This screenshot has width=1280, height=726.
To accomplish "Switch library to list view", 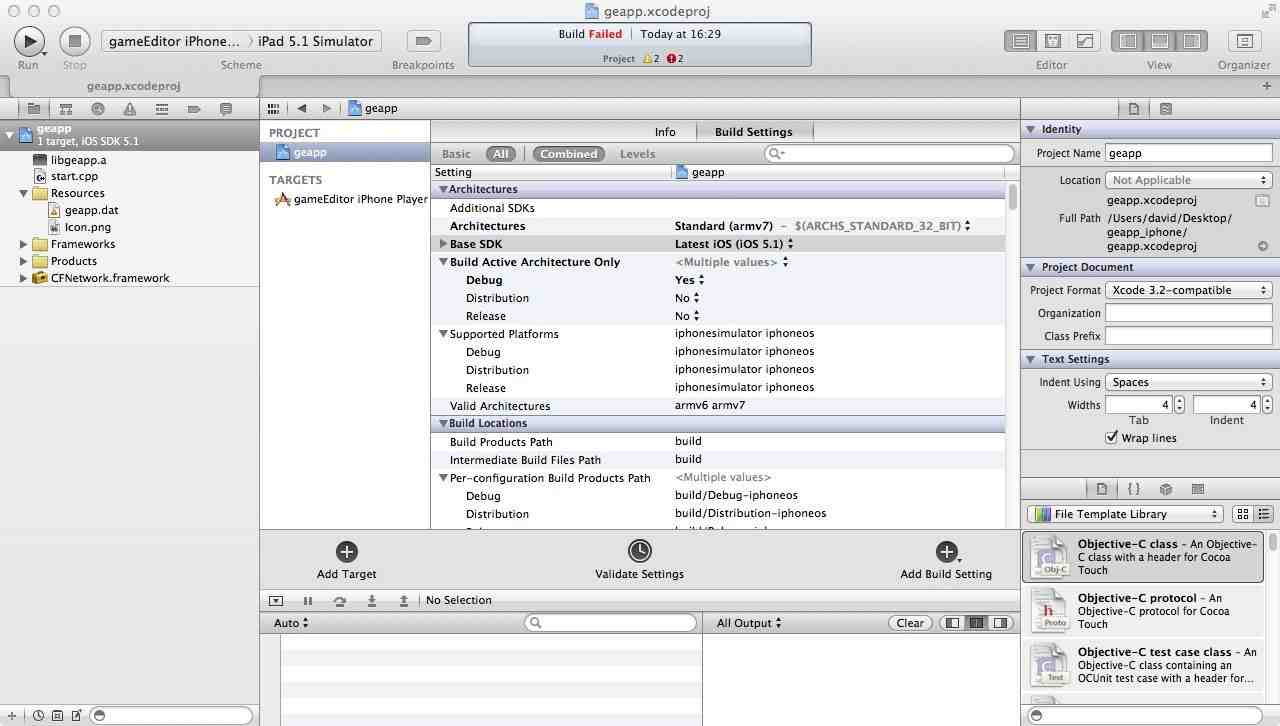I will pos(1263,514).
